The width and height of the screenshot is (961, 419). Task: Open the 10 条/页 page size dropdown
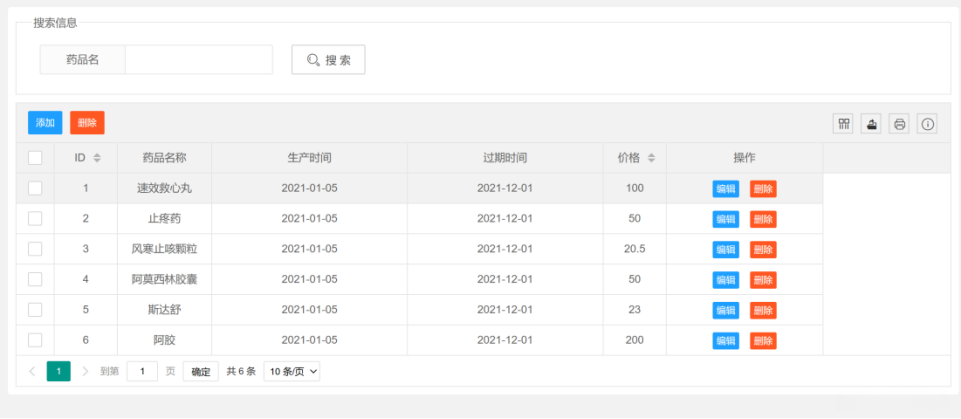pos(292,372)
